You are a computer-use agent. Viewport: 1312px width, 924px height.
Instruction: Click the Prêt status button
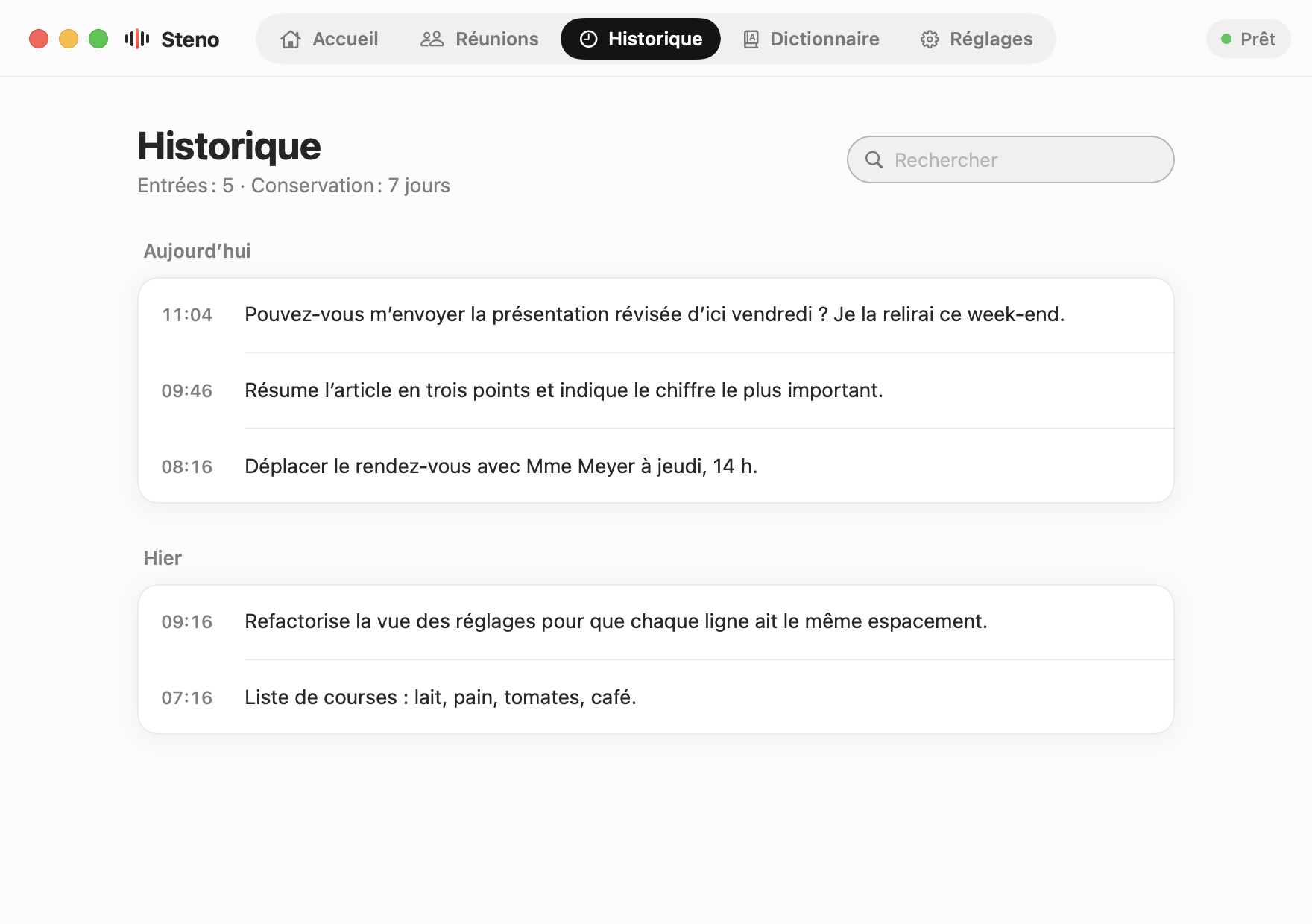(x=1249, y=39)
